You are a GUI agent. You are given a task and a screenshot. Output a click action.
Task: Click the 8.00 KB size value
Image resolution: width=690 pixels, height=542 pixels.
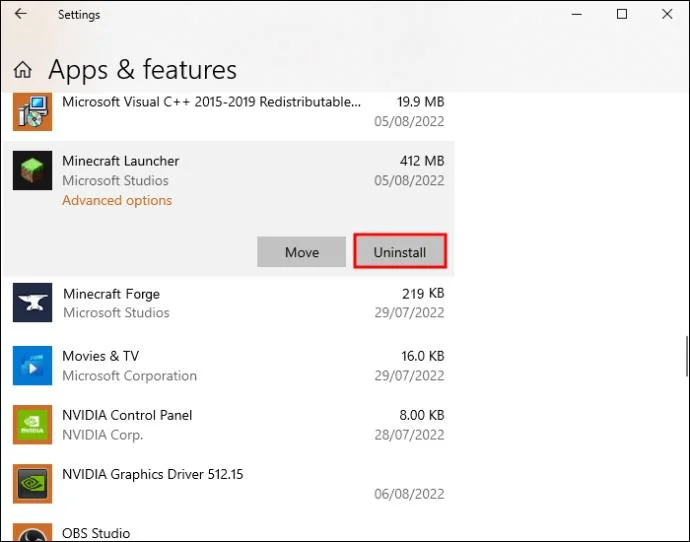422,415
